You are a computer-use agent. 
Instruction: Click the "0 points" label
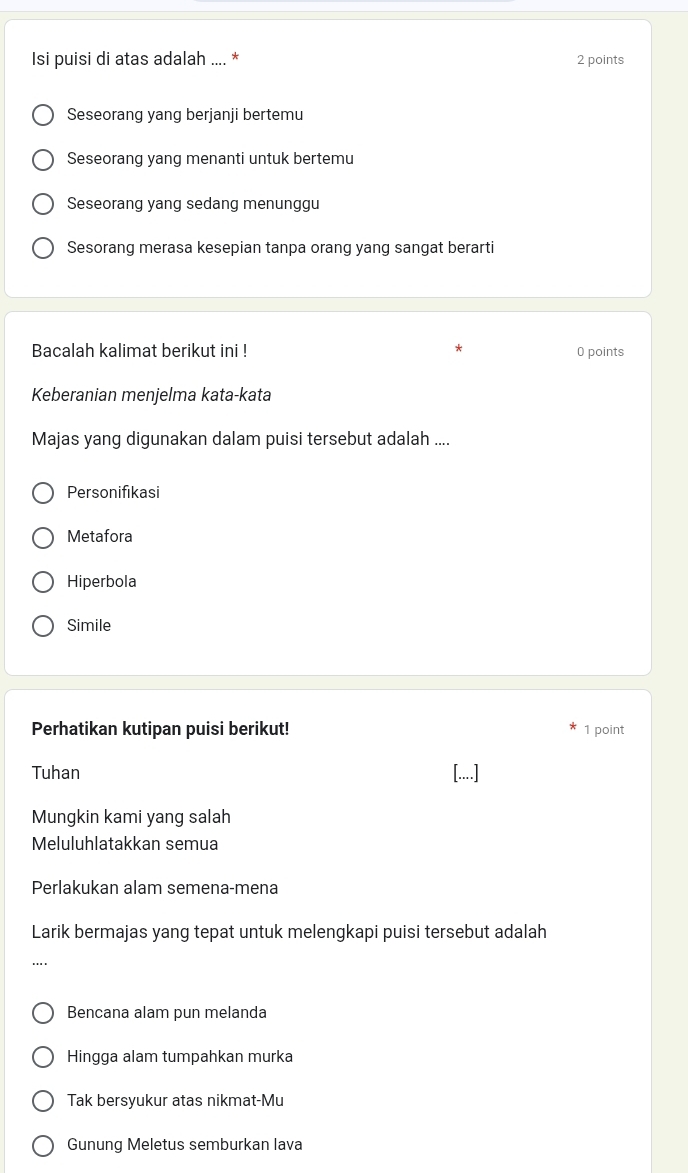point(600,352)
